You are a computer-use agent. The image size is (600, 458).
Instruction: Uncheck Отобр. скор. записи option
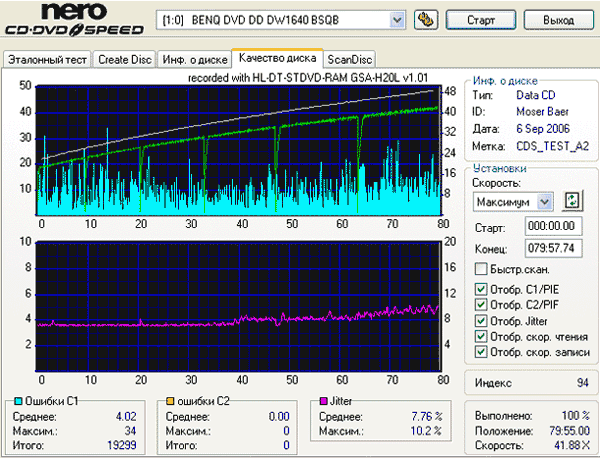pos(481,352)
